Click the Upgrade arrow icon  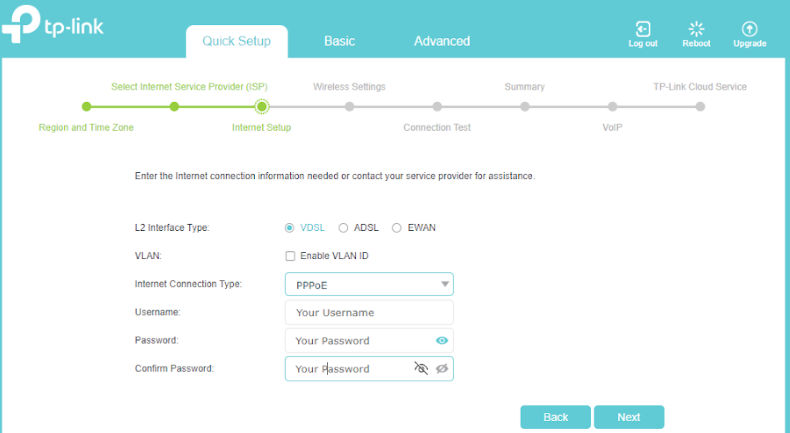[750, 29]
